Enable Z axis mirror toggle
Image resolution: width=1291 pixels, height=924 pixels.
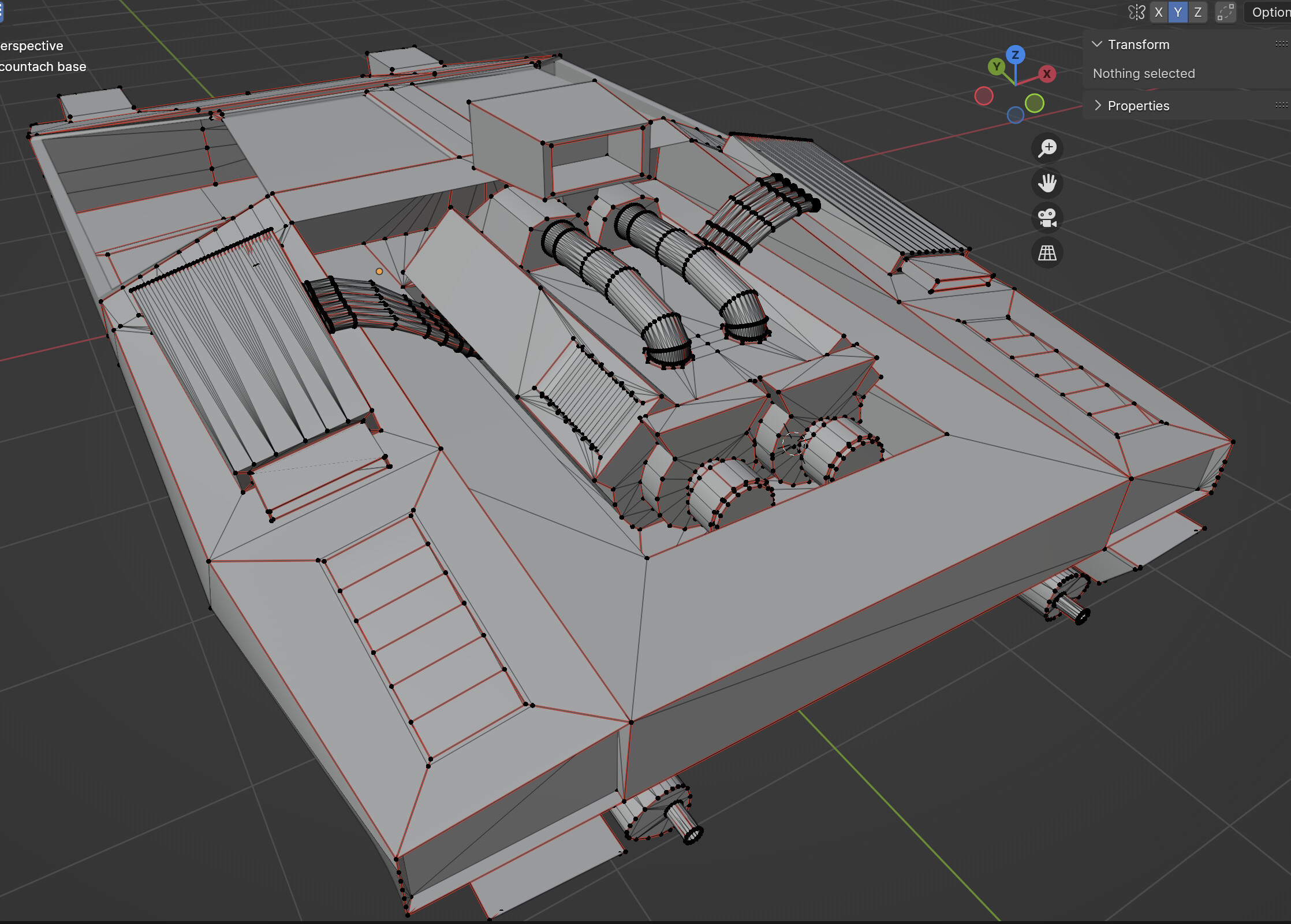click(1197, 12)
